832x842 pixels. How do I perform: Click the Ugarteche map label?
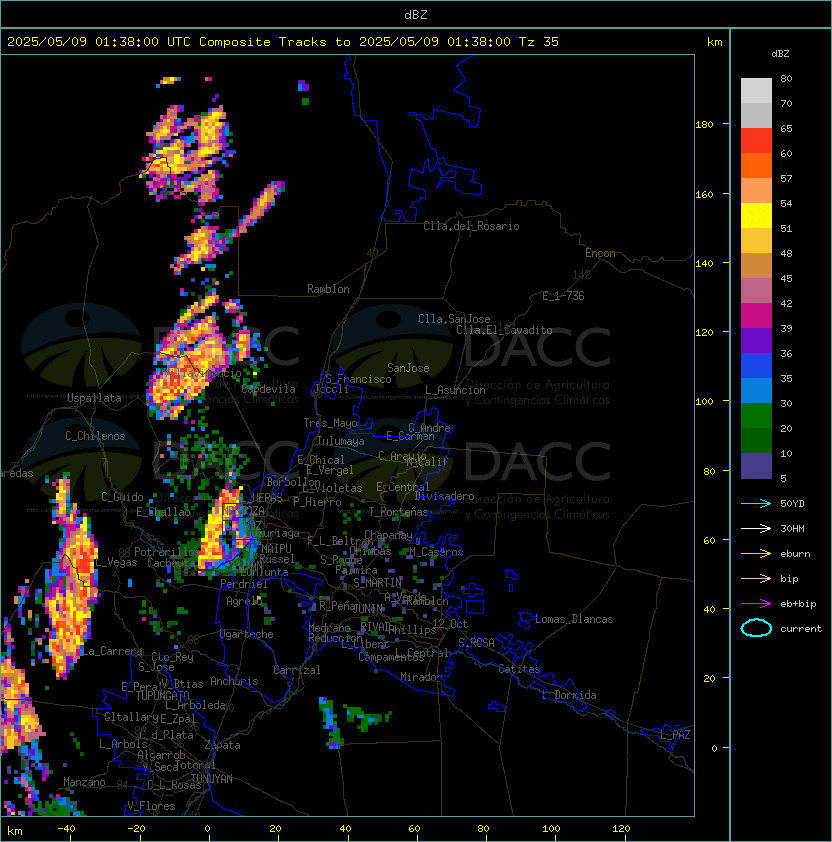click(247, 634)
